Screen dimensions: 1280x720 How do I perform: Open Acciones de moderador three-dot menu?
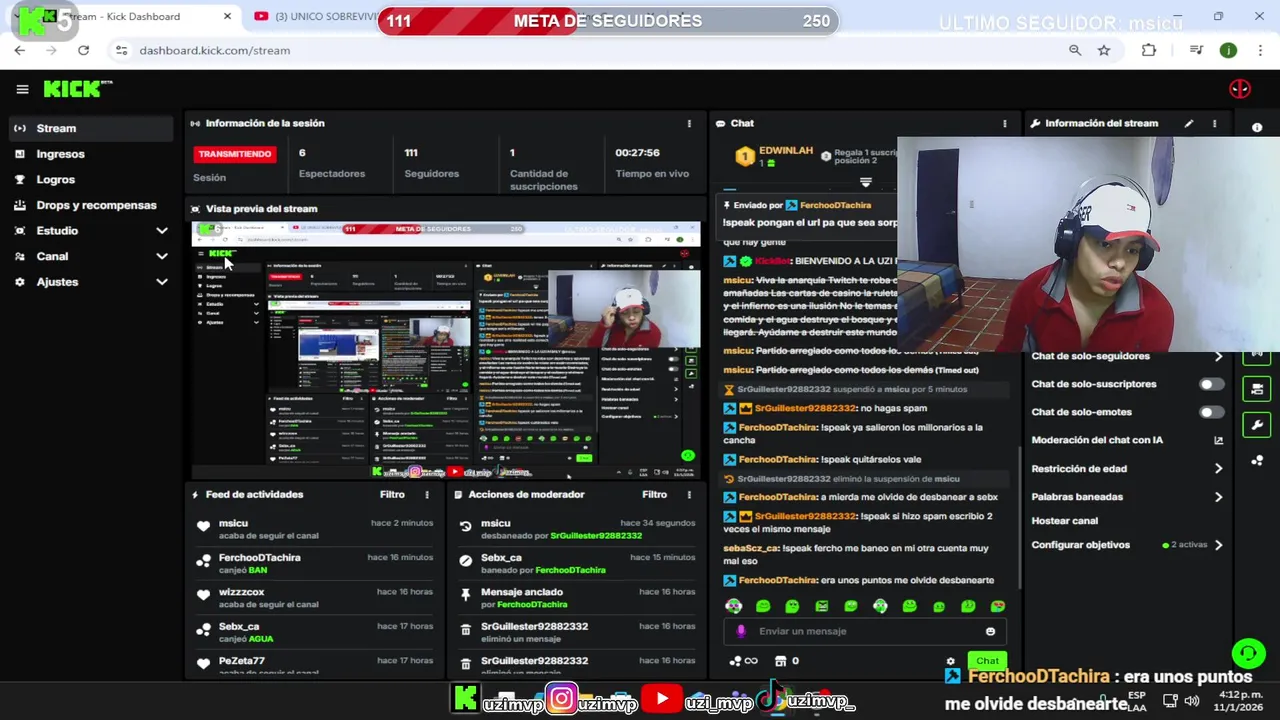pos(689,494)
